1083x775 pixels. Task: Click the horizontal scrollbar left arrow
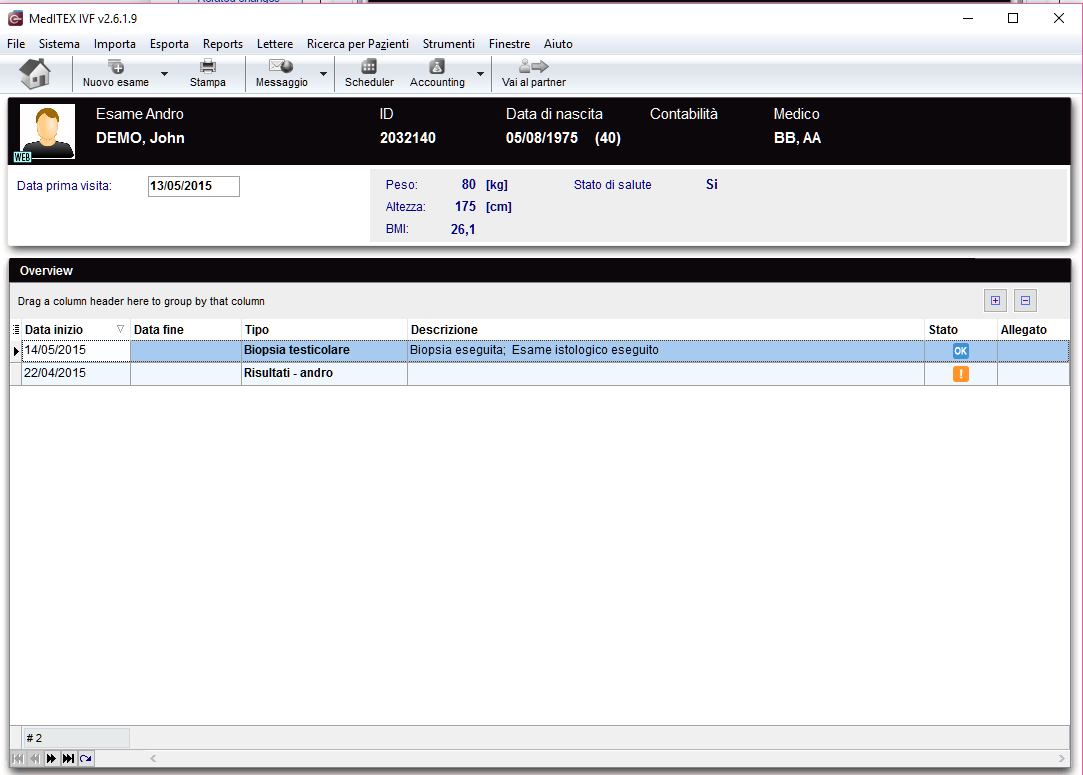153,758
